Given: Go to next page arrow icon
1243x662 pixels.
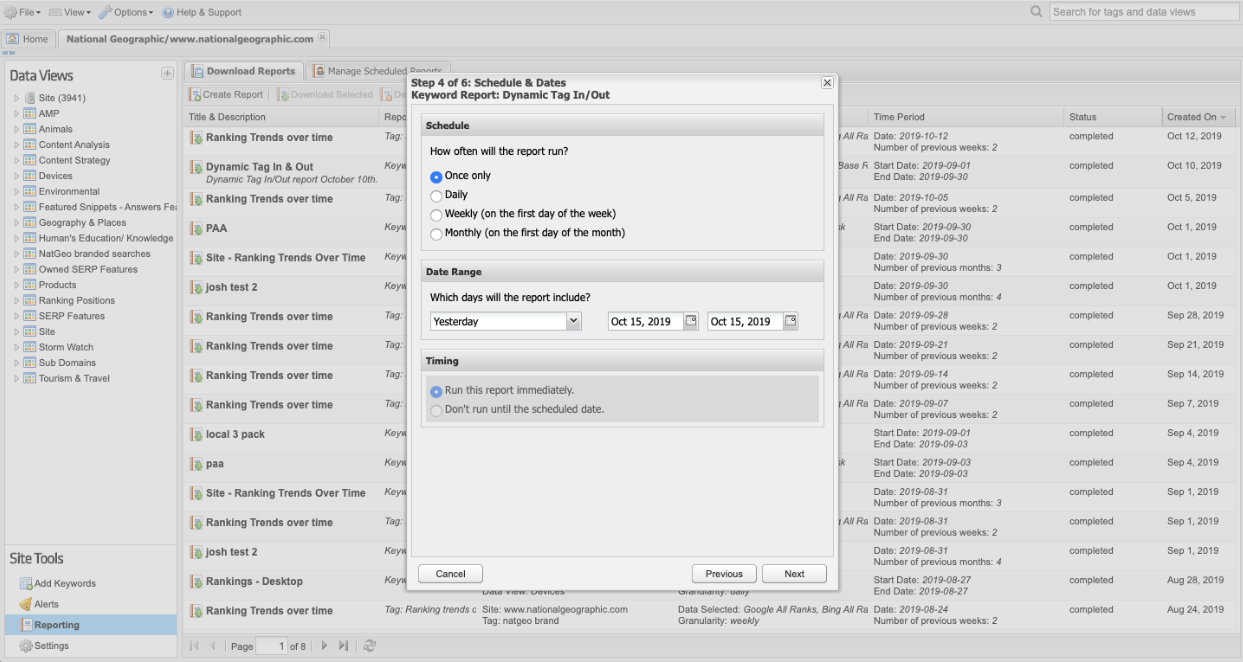Looking at the screenshot, I should click(x=323, y=646).
